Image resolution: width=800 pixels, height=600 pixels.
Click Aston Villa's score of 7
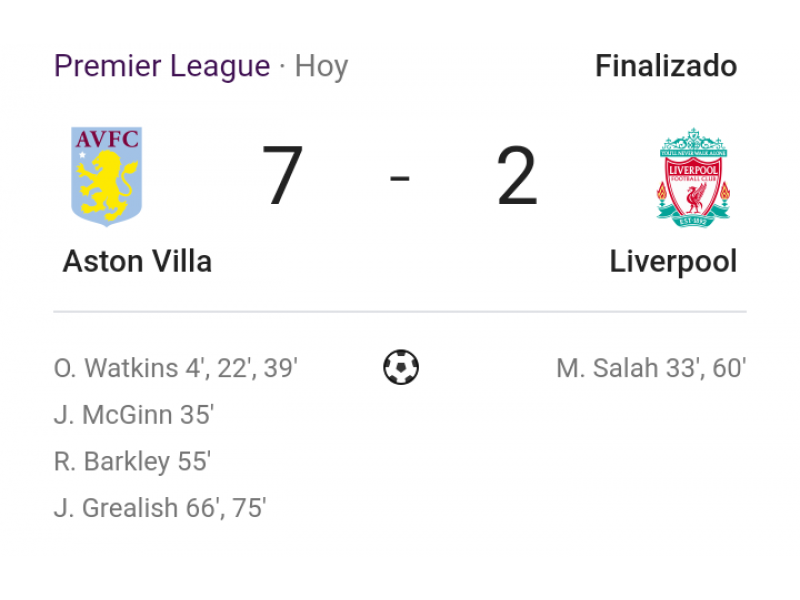coord(282,175)
